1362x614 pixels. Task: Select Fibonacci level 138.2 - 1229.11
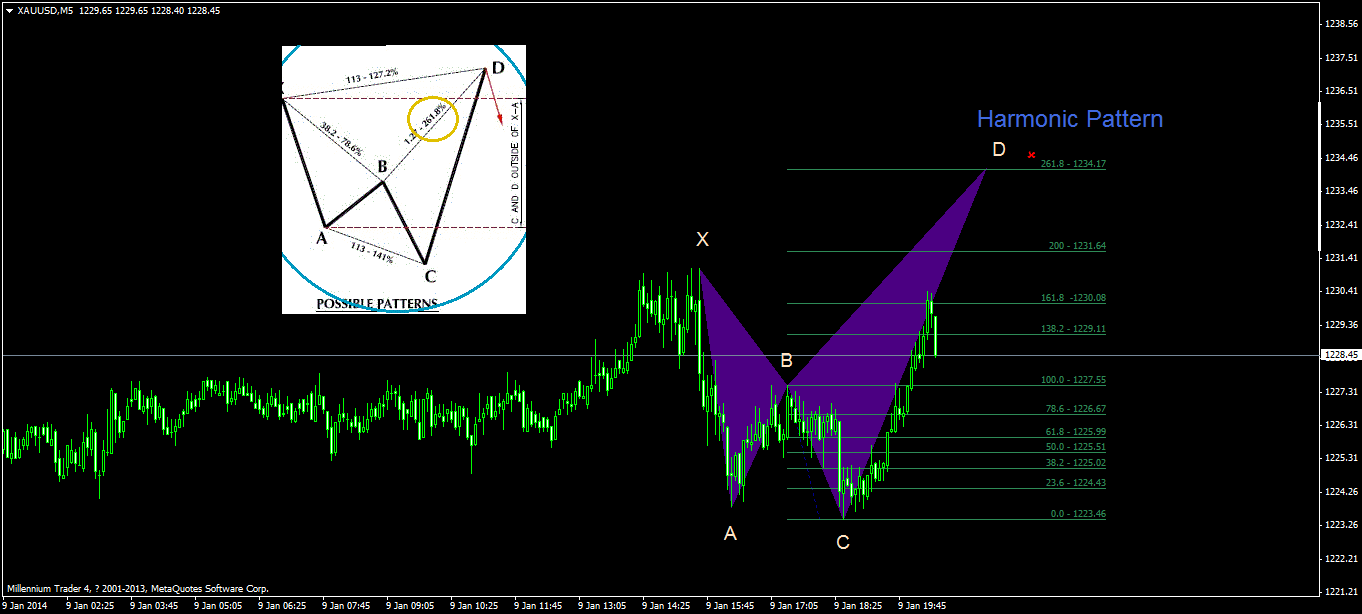coord(1073,329)
